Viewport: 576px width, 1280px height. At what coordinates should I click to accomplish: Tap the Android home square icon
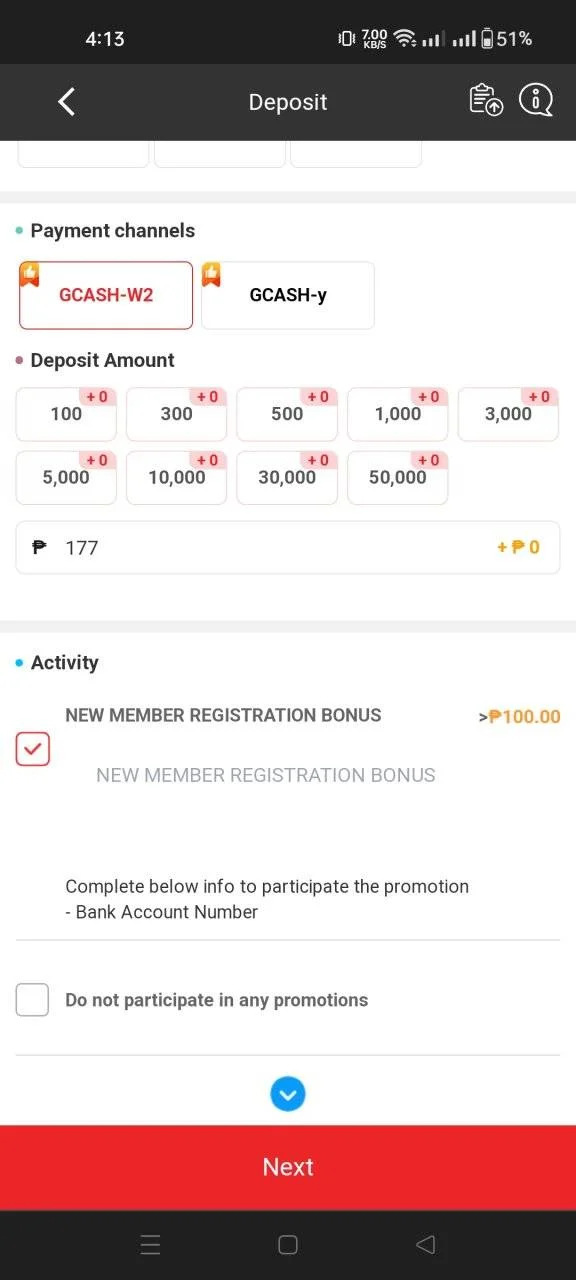(x=288, y=1245)
